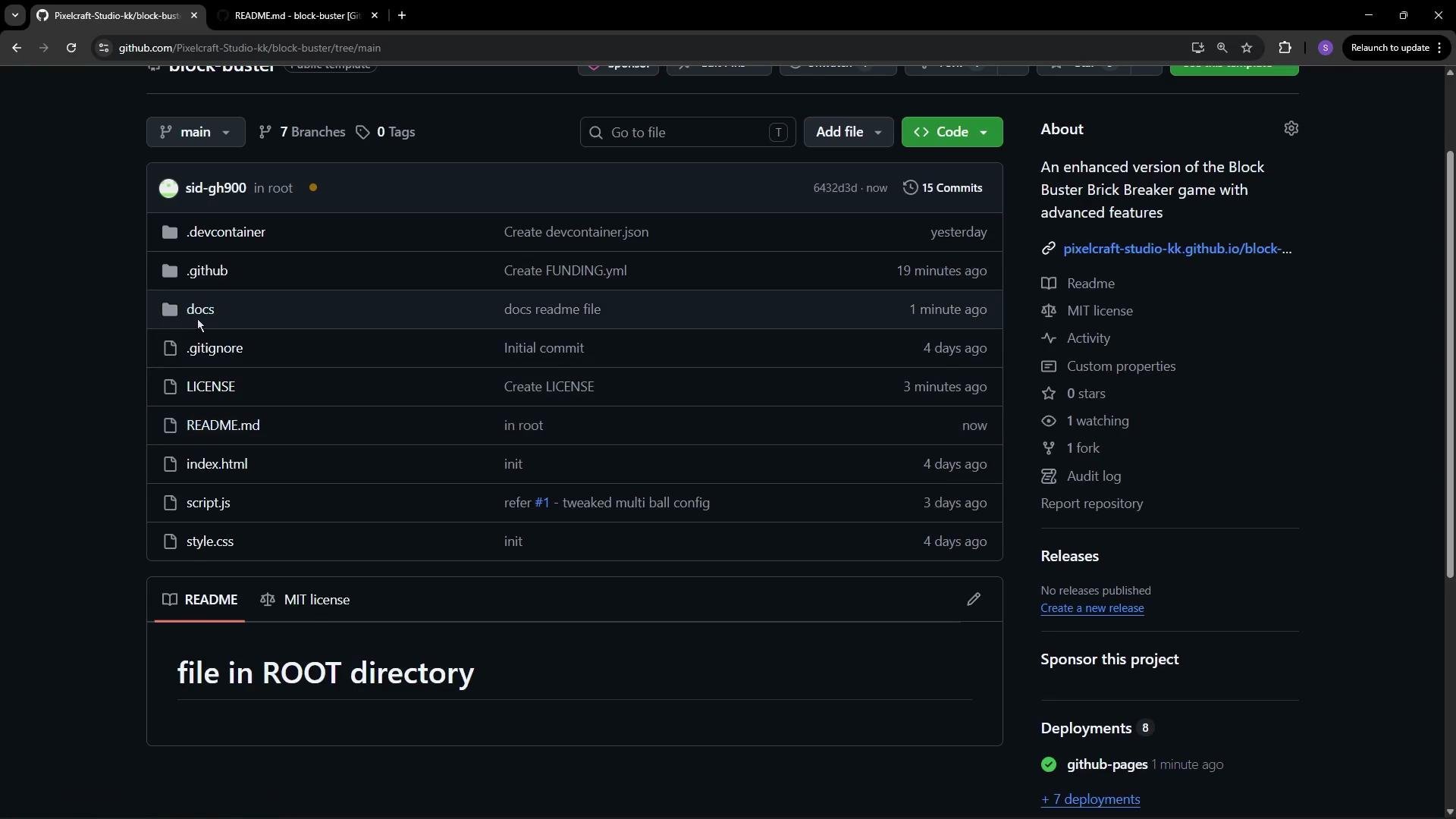Open style.css file

tap(210, 541)
